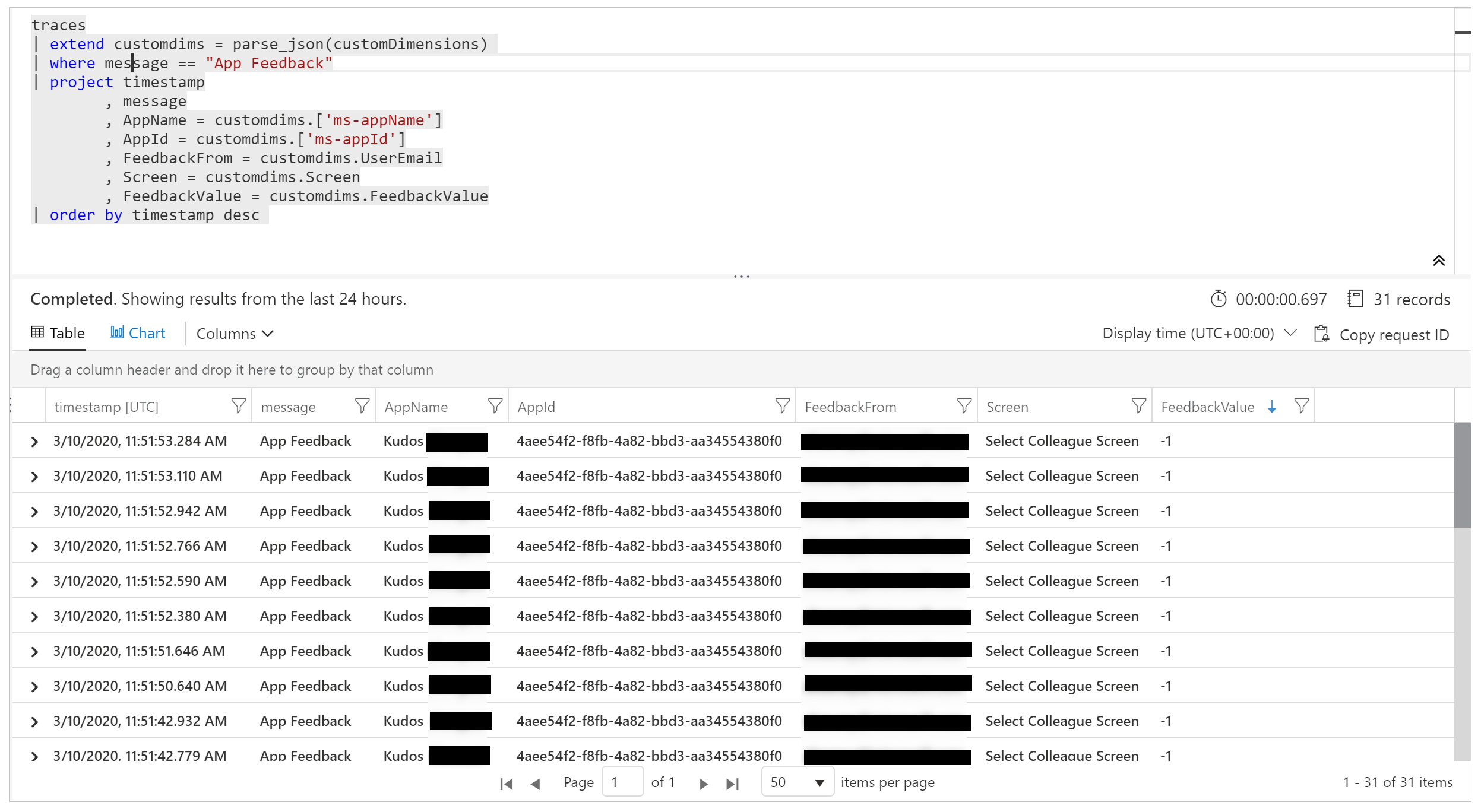This screenshot has width=1481, height=812.
Task: Switch to the Table tab
Action: pyautogui.click(x=58, y=333)
